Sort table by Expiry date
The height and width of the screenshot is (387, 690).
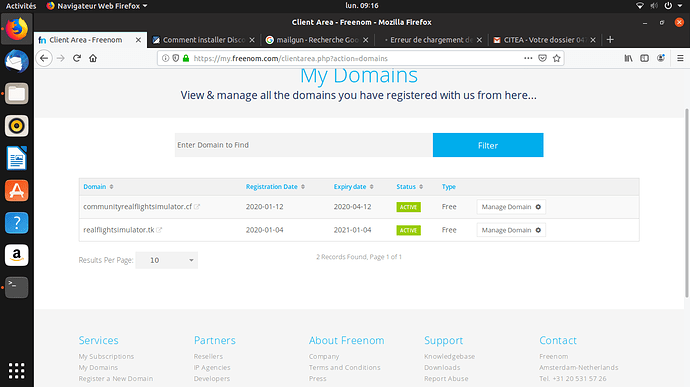click(x=353, y=187)
